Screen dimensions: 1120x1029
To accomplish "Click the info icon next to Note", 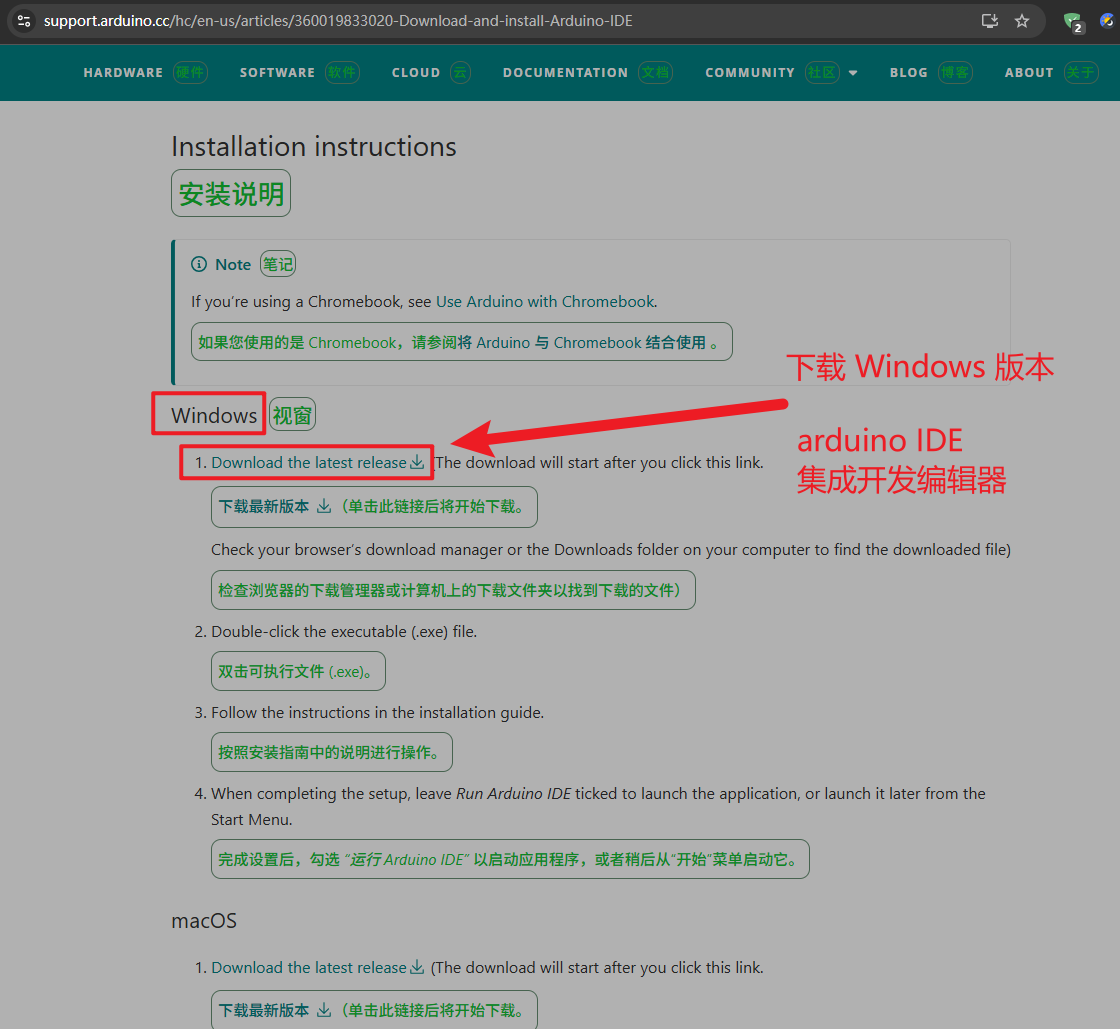I will [199, 264].
